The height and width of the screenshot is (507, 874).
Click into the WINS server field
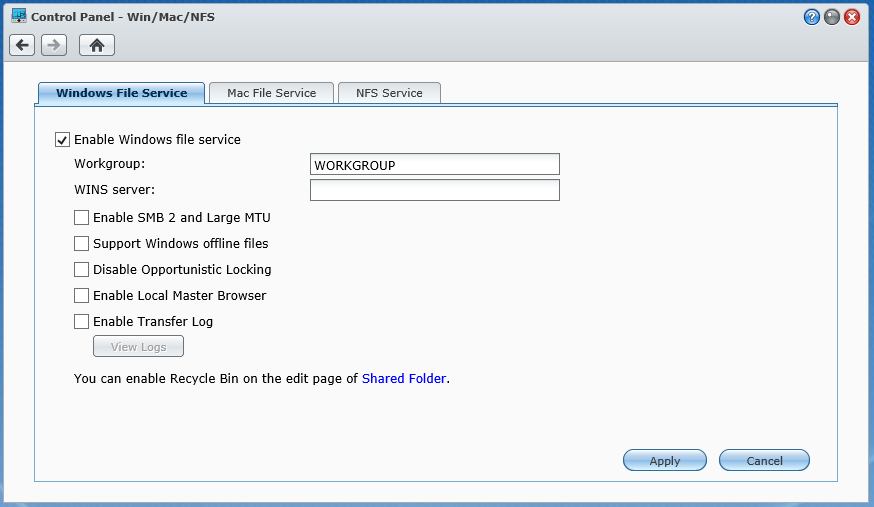click(x=435, y=190)
